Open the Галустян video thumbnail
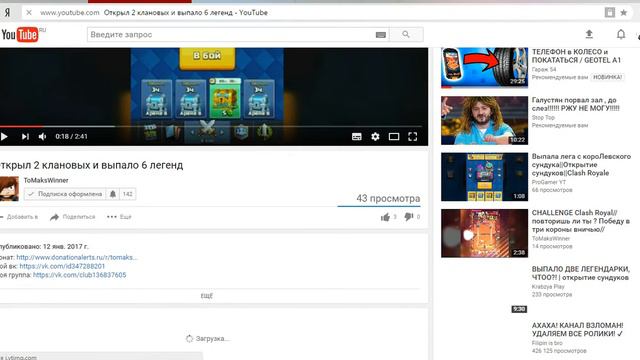Screen dimensions: 640x360 [484, 120]
